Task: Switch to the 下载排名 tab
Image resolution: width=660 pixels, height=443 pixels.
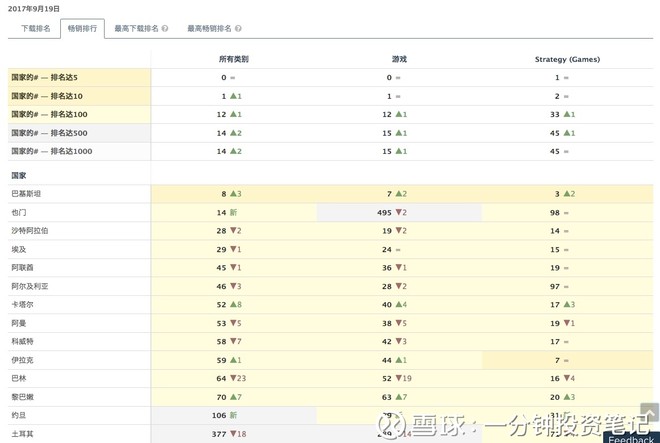Action: [x=36, y=28]
